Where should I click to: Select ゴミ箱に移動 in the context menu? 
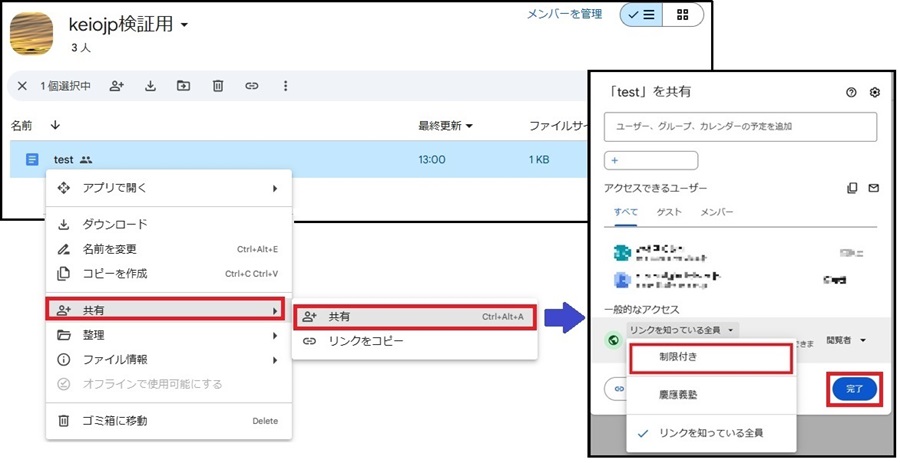[x=114, y=421]
